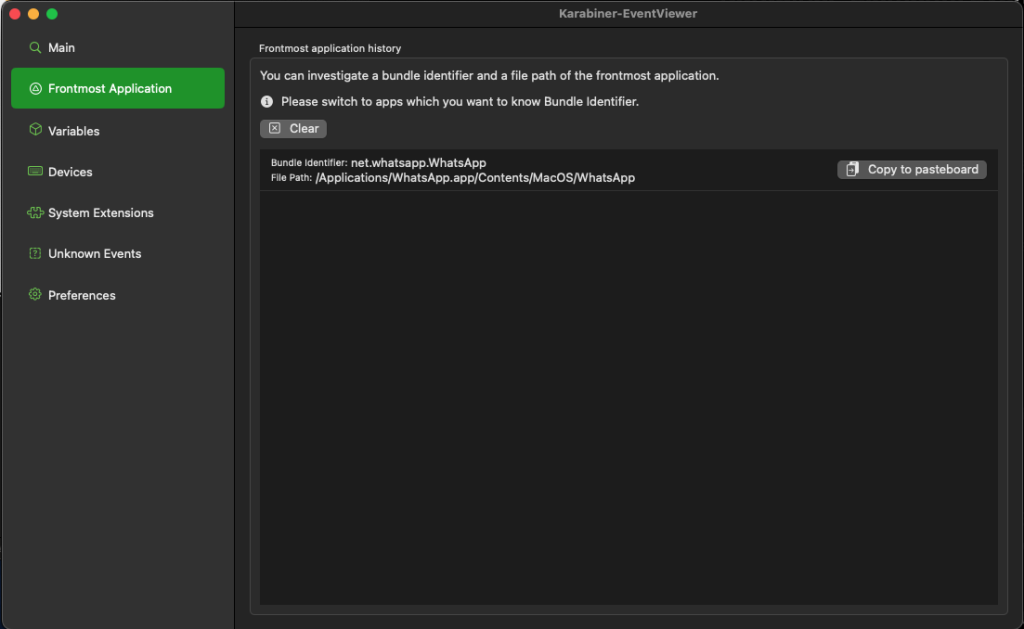Open the Variables section
Screen dimensions: 1024x629
(74, 131)
